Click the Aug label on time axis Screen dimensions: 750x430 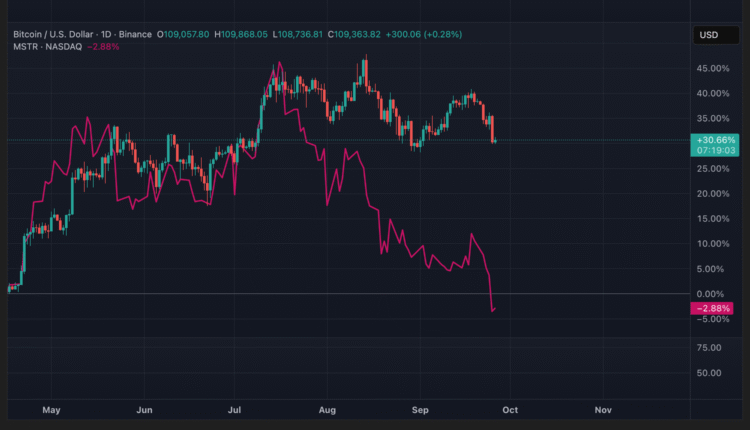(x=328, y=410)
